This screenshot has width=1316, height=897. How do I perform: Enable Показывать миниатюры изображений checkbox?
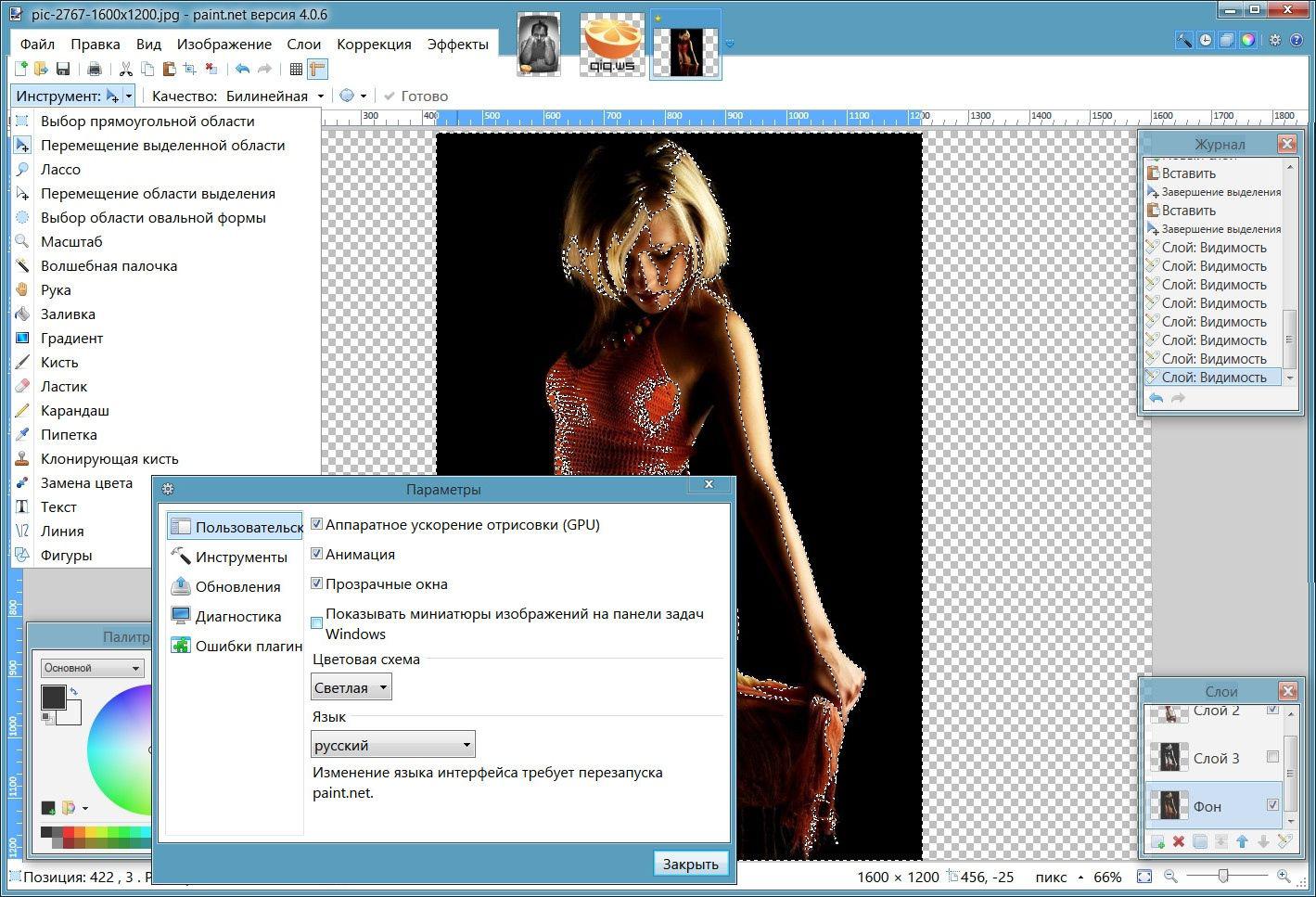(317, 623)
